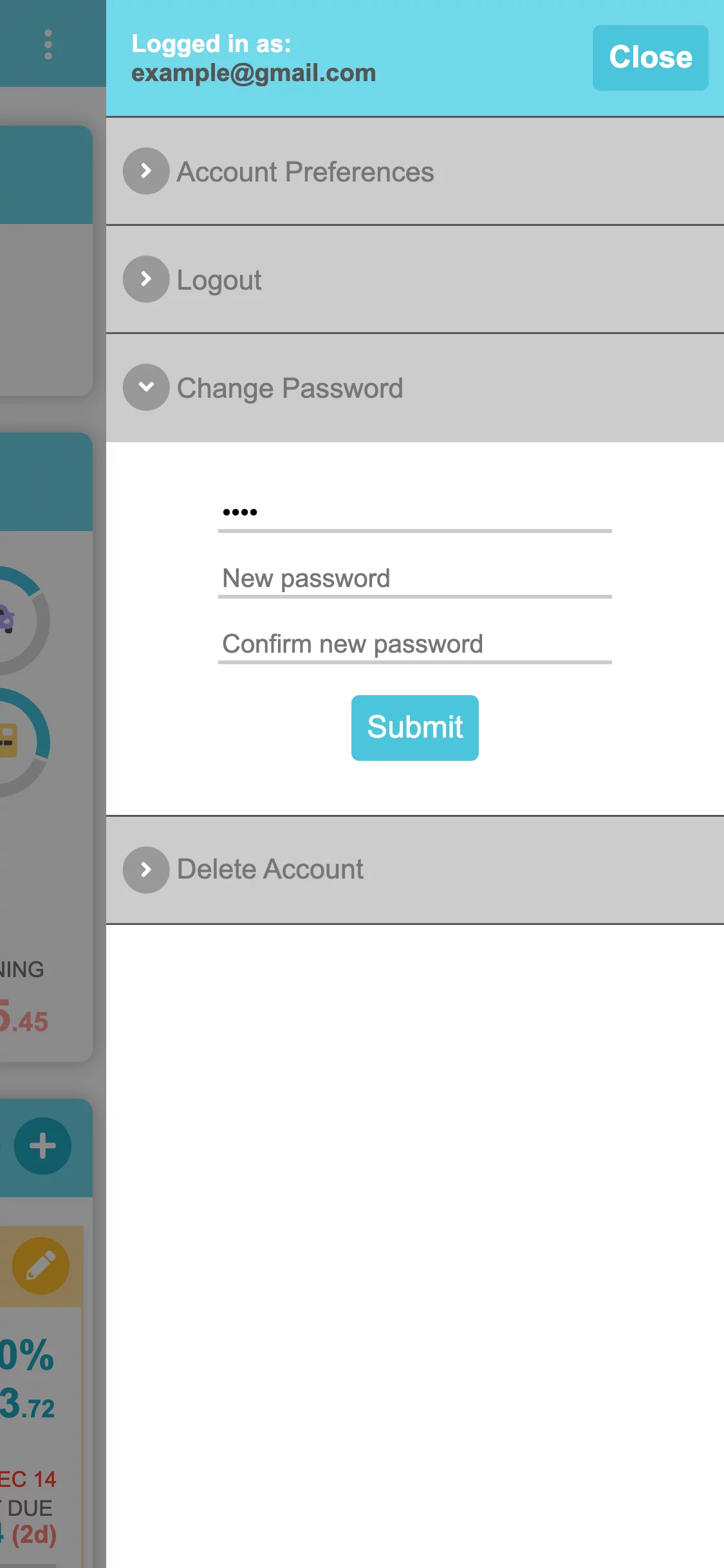Open Account Preferences row

(x=415, y=171)
